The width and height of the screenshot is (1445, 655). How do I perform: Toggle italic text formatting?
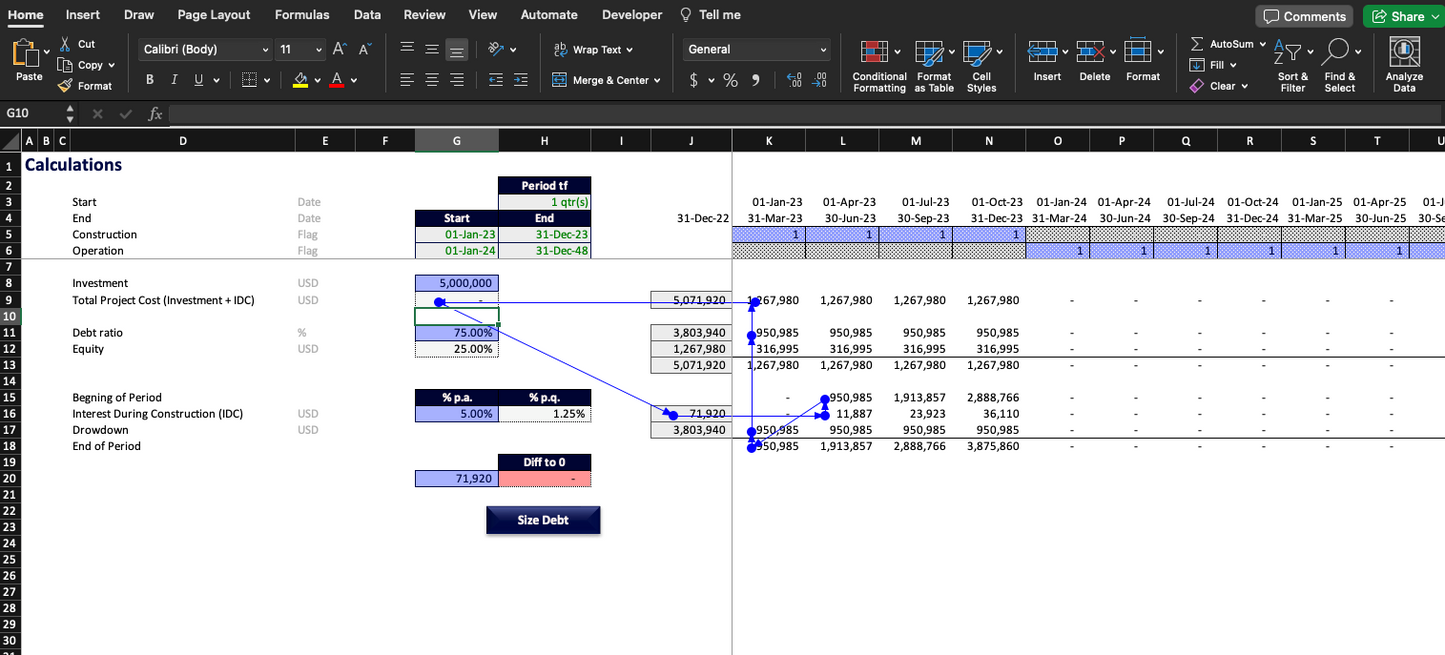click(174, 80)
